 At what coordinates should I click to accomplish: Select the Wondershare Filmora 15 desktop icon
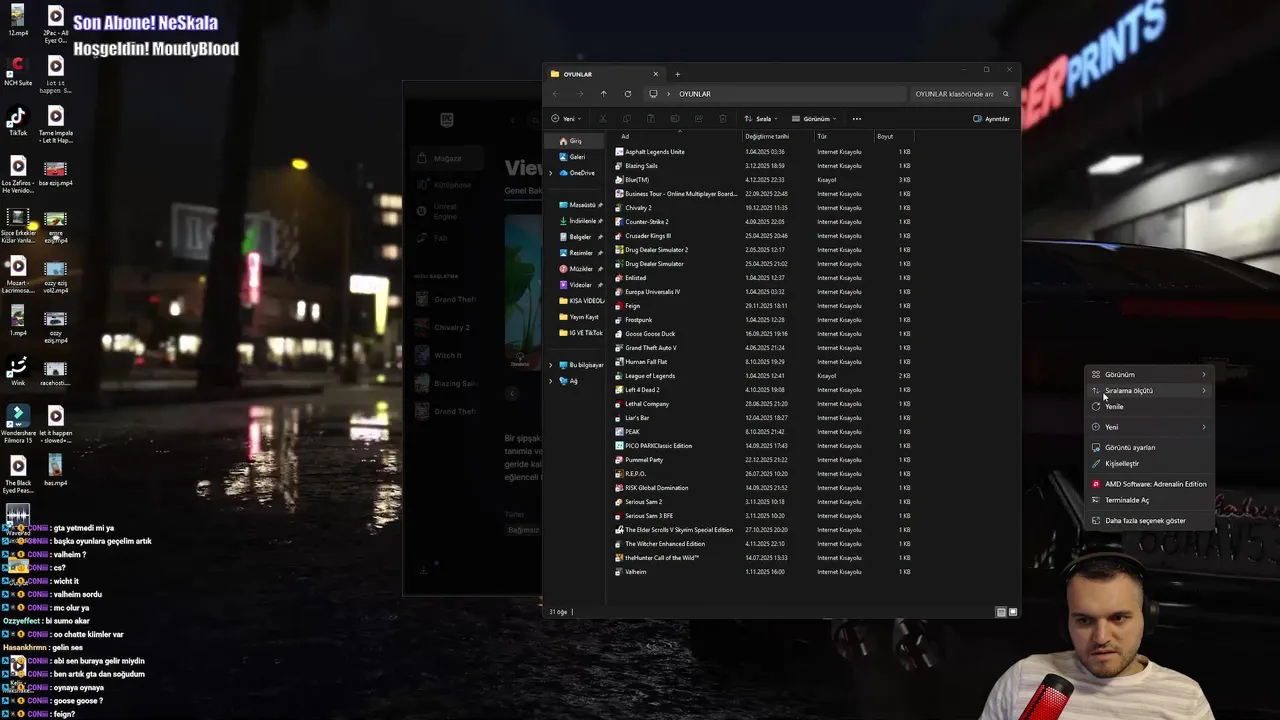[x=18, y=425]
